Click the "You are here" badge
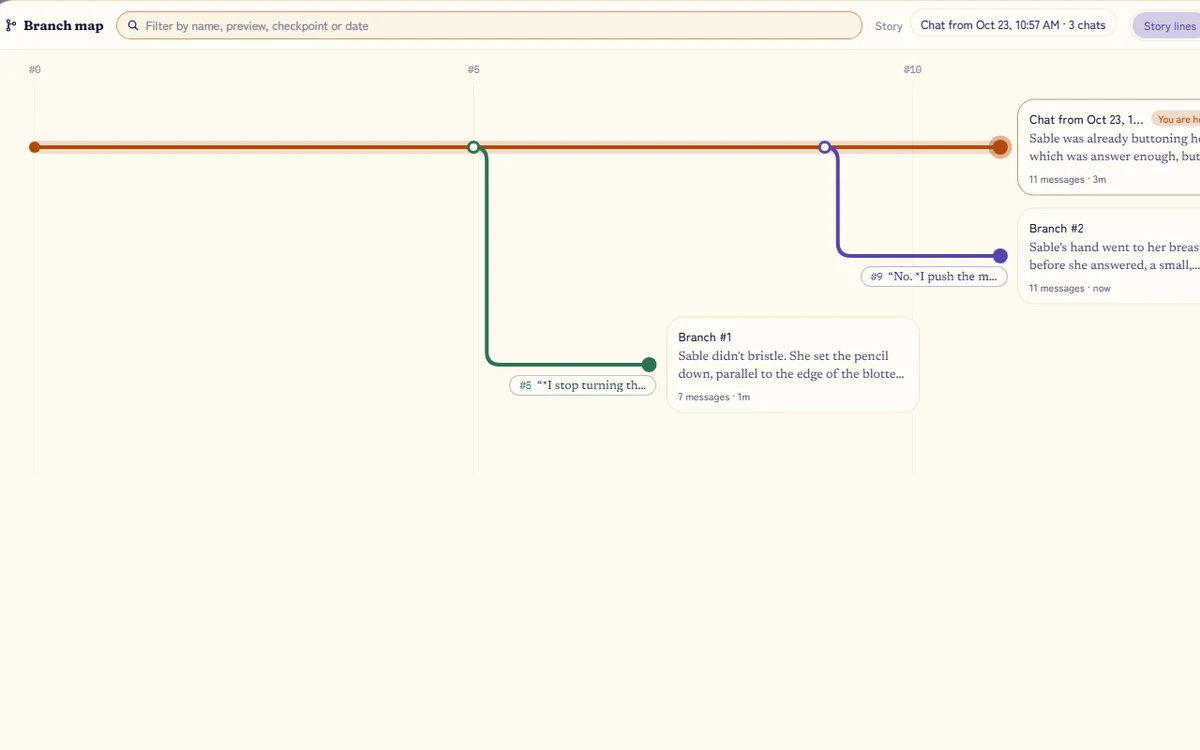This screenshot has height=750, width=1200. (x=1176, y=120)
